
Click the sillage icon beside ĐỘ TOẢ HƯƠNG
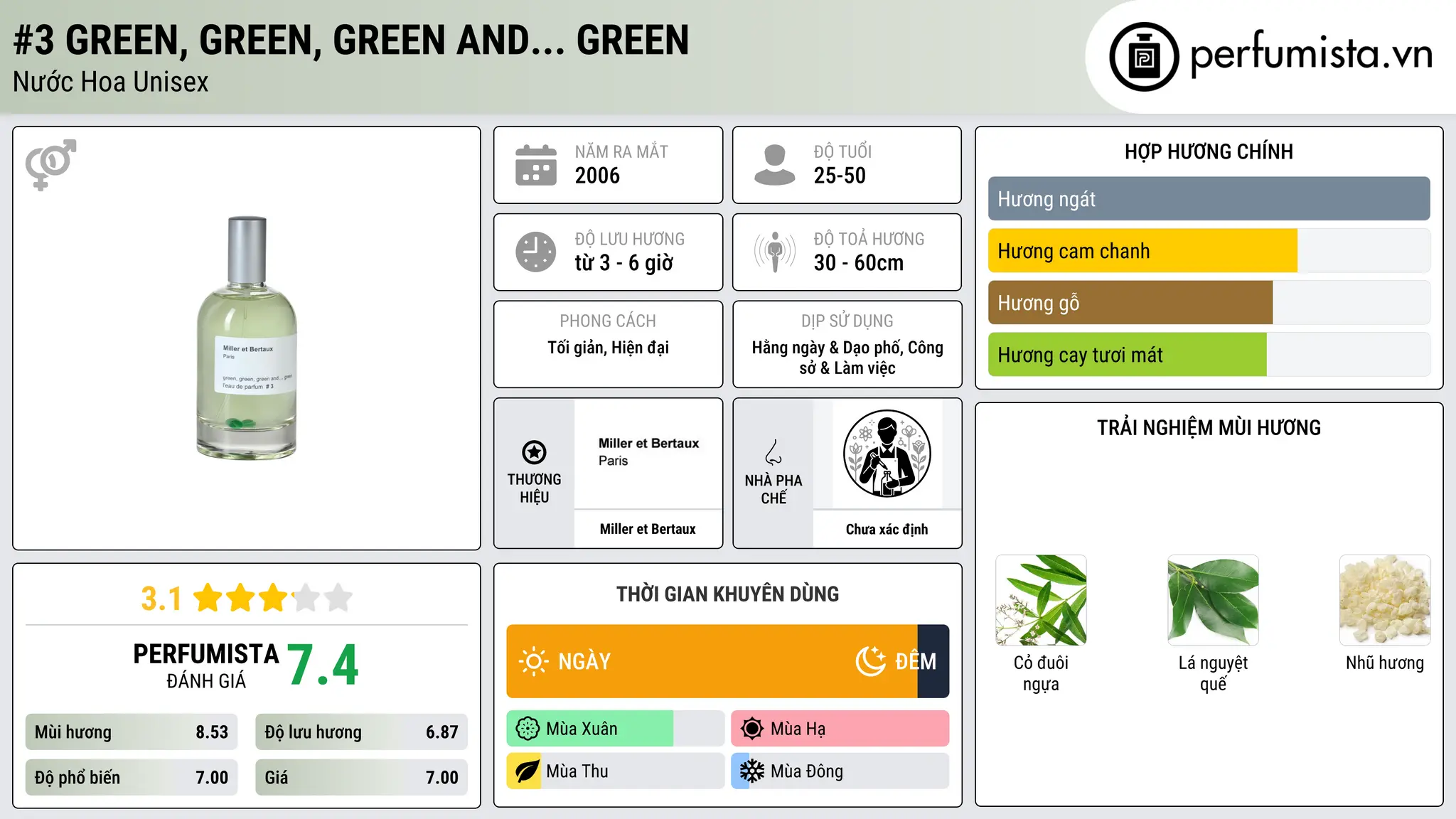774,252
